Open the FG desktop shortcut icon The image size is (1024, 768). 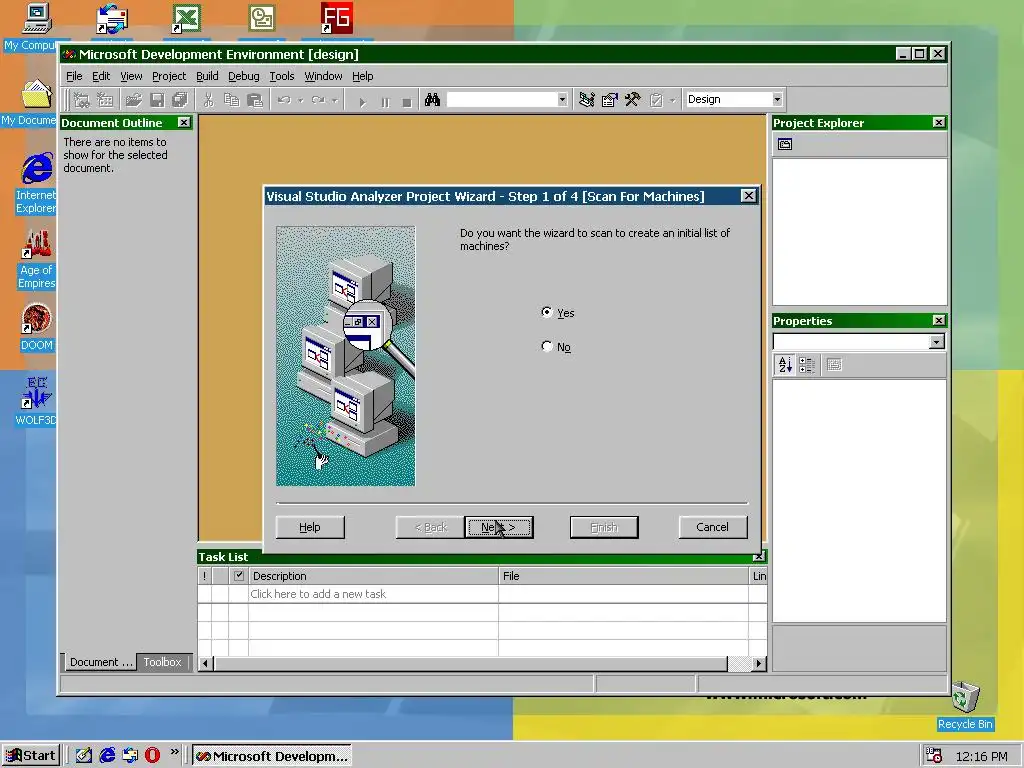[x=337, y=18]
